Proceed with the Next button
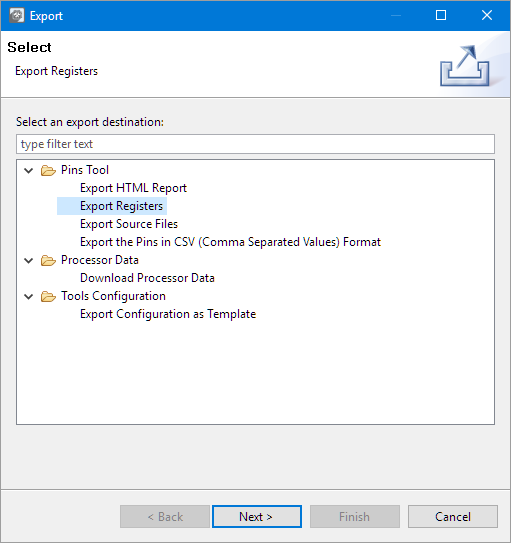This screenshot has width=511, height=543. coord(257,517)
